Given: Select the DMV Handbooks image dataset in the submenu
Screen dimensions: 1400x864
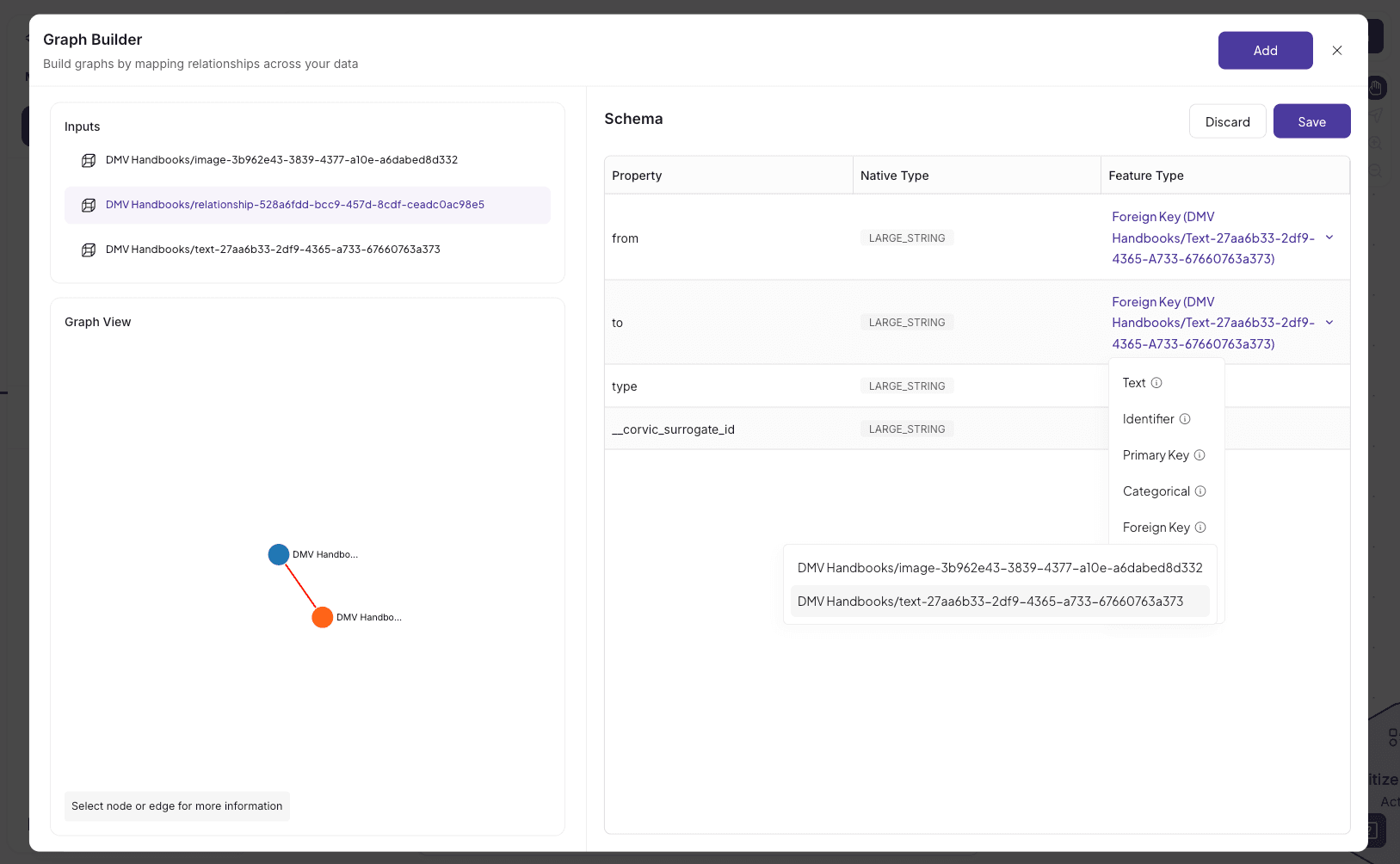Looking at the screenshot, I should [x=1000, y=567].
